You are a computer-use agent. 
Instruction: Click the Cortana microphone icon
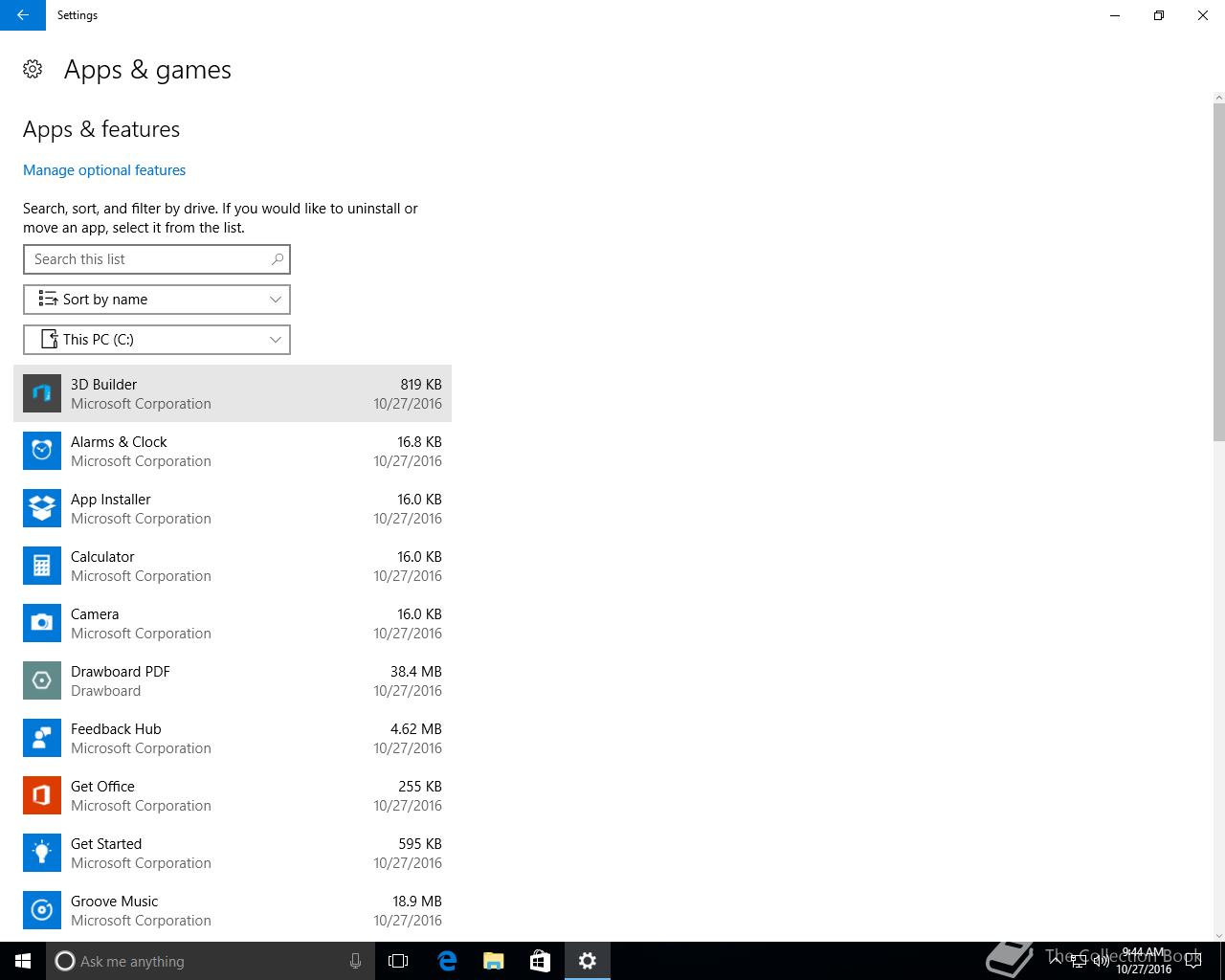click(355, 961)
